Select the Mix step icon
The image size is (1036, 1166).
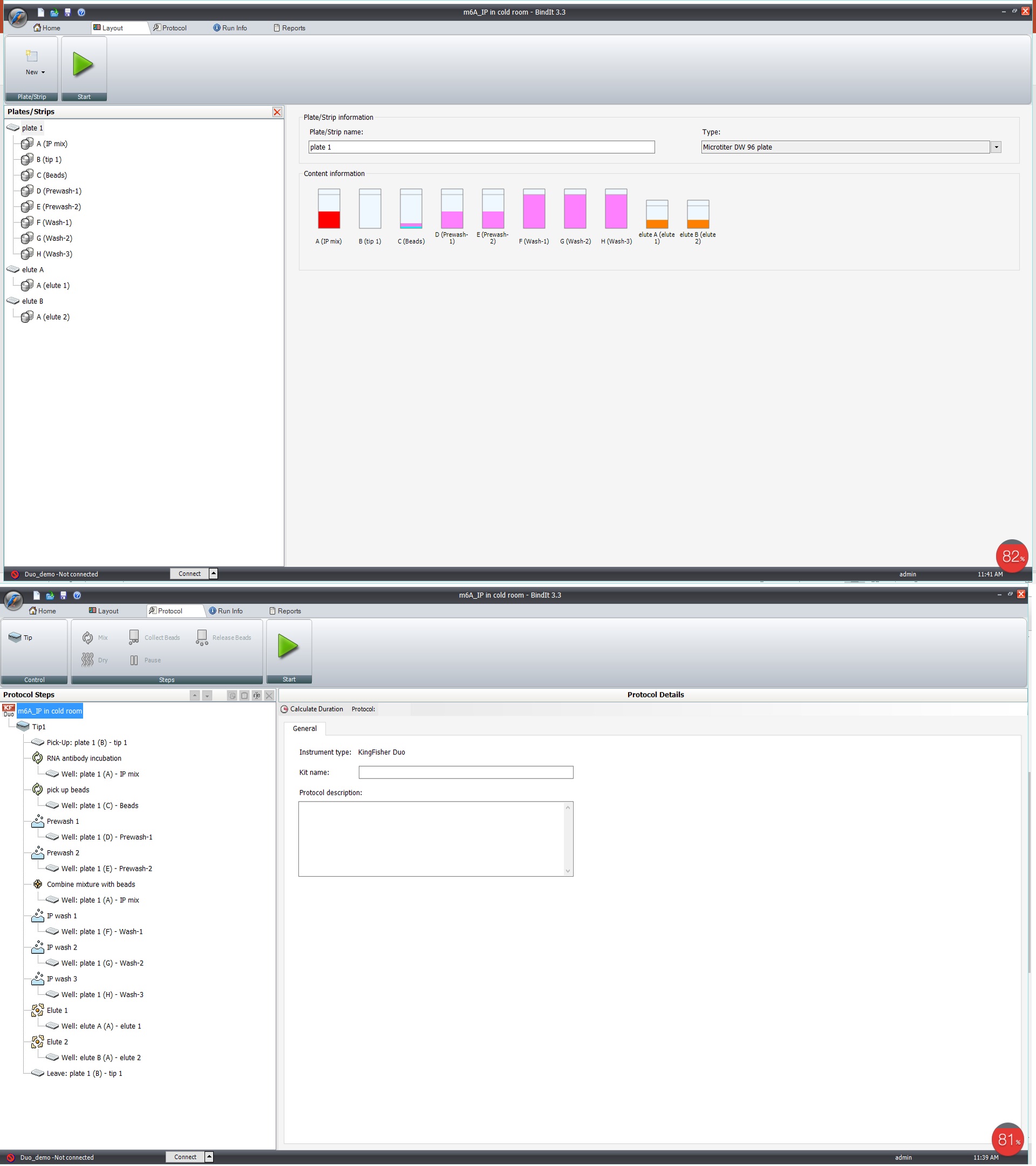pos(88,638)
